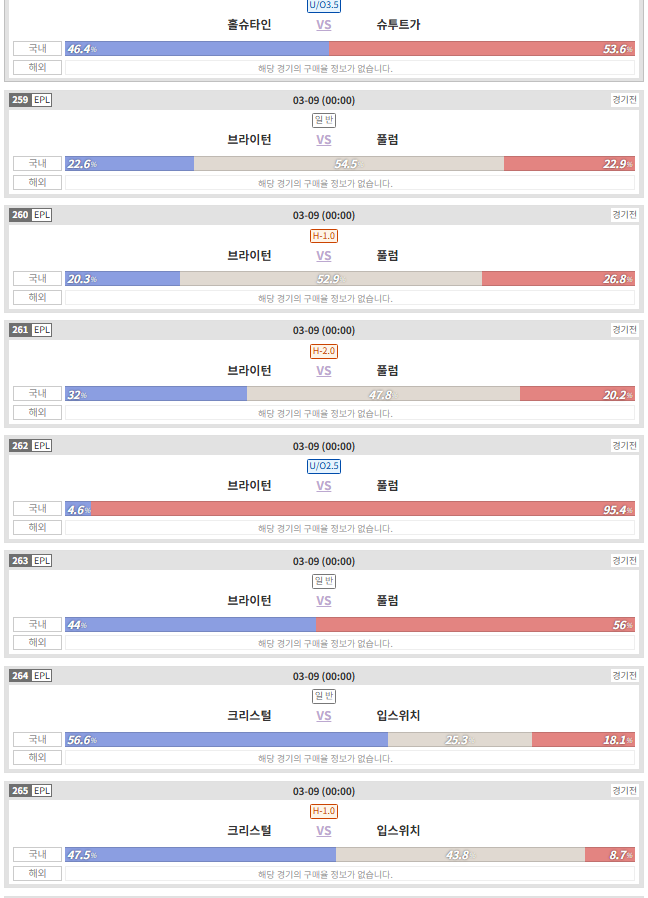Click the 일반 badge in match 263
The width and height of the screenshot is (648, 898).
pyautogui.click(x=324, y=581)
